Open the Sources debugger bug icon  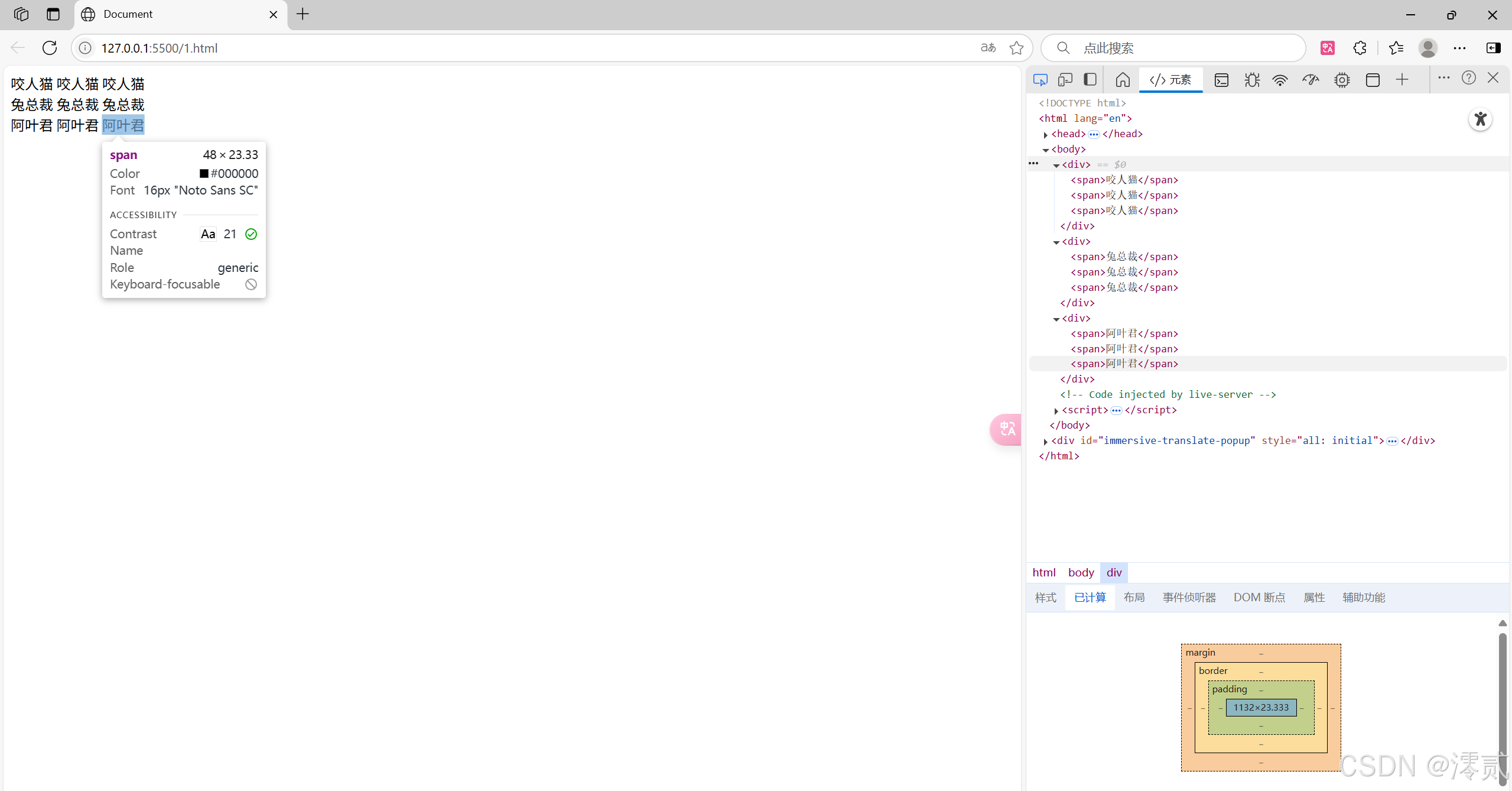pyautogui.click(x=1251, y=80)
